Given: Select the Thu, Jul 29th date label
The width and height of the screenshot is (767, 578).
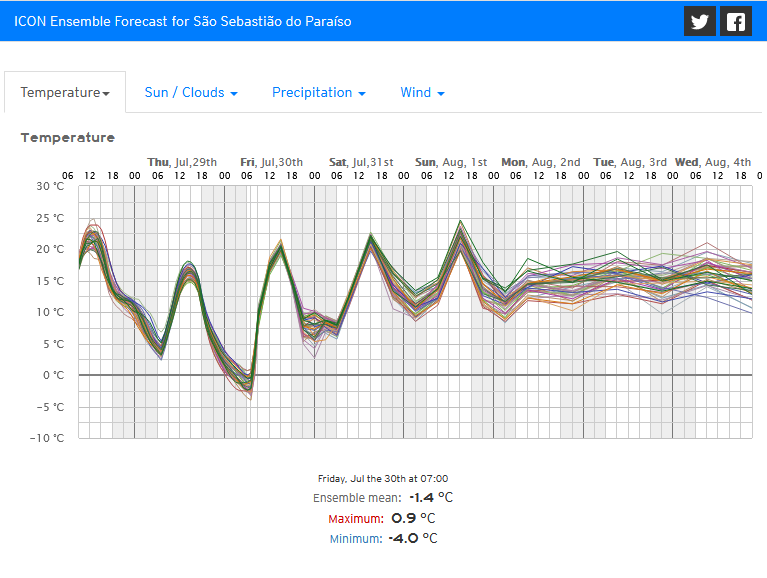Looking at the screenshot, I should pyautogui.click(x=182, y=162).
